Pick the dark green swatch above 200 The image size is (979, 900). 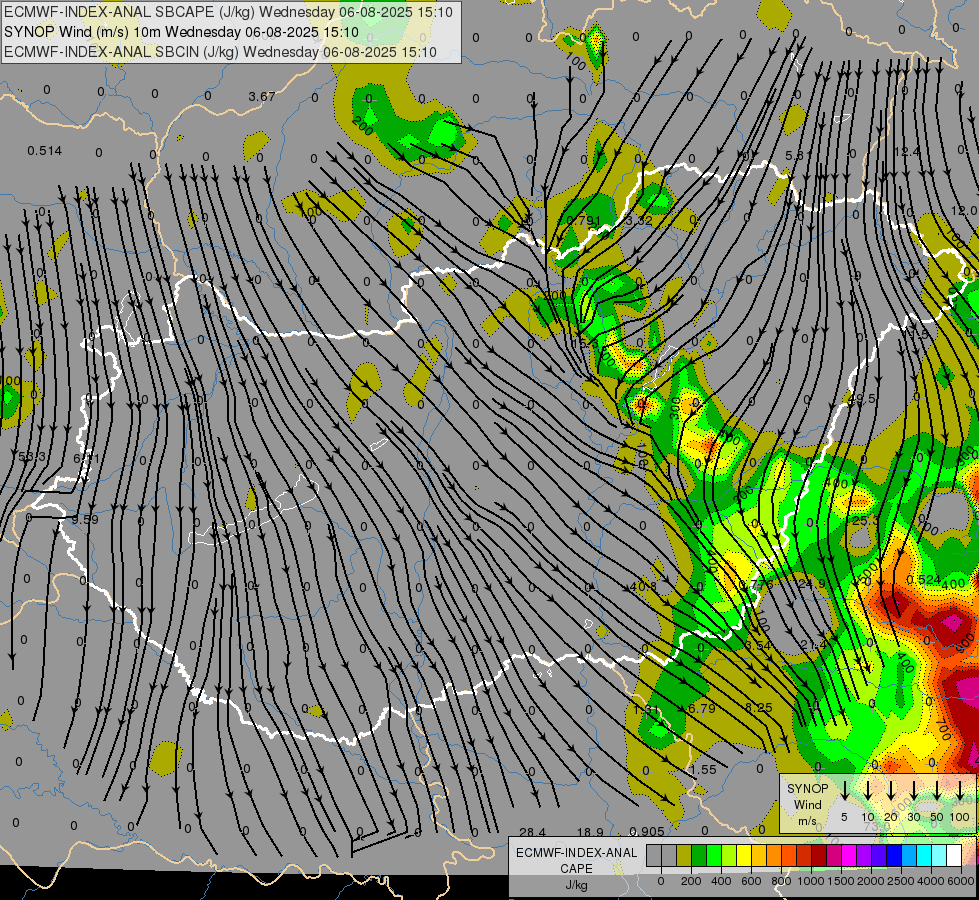[699, 855]
